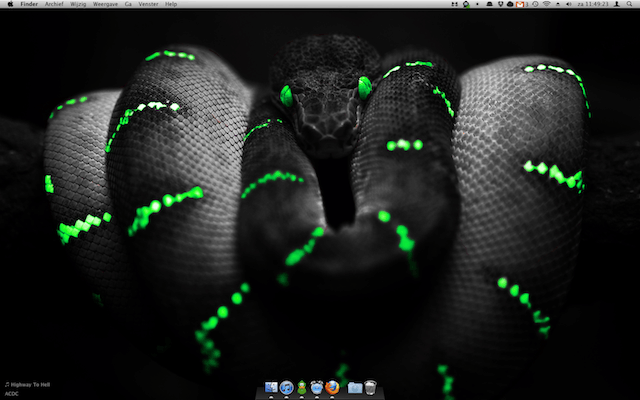
Task: Click the cloud menu bar icon
Action: pos(510,4)
